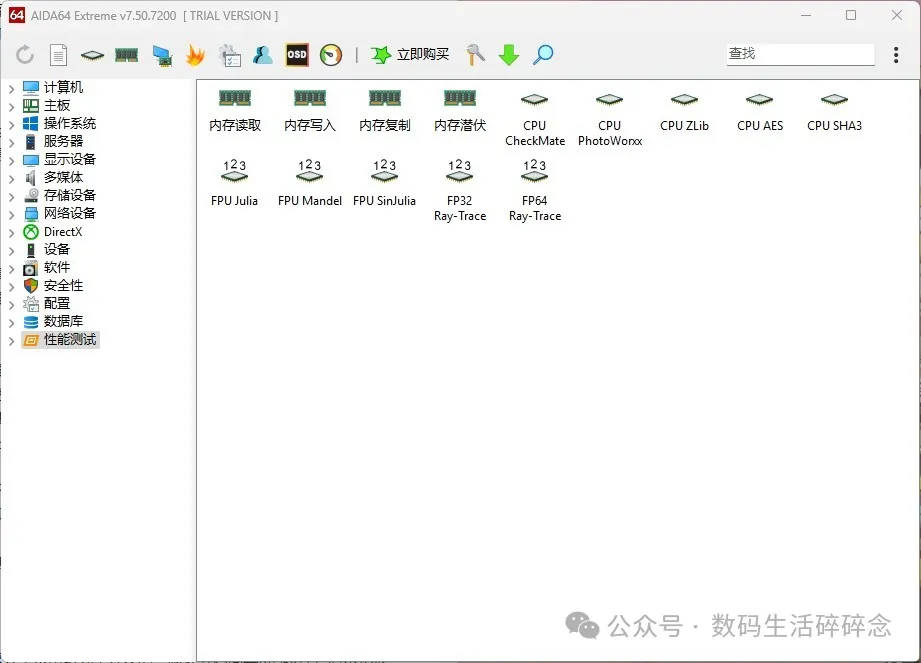Select the FPU Julia benchmark
Viewport: 921px width, 663px height.
coord(234,183)
